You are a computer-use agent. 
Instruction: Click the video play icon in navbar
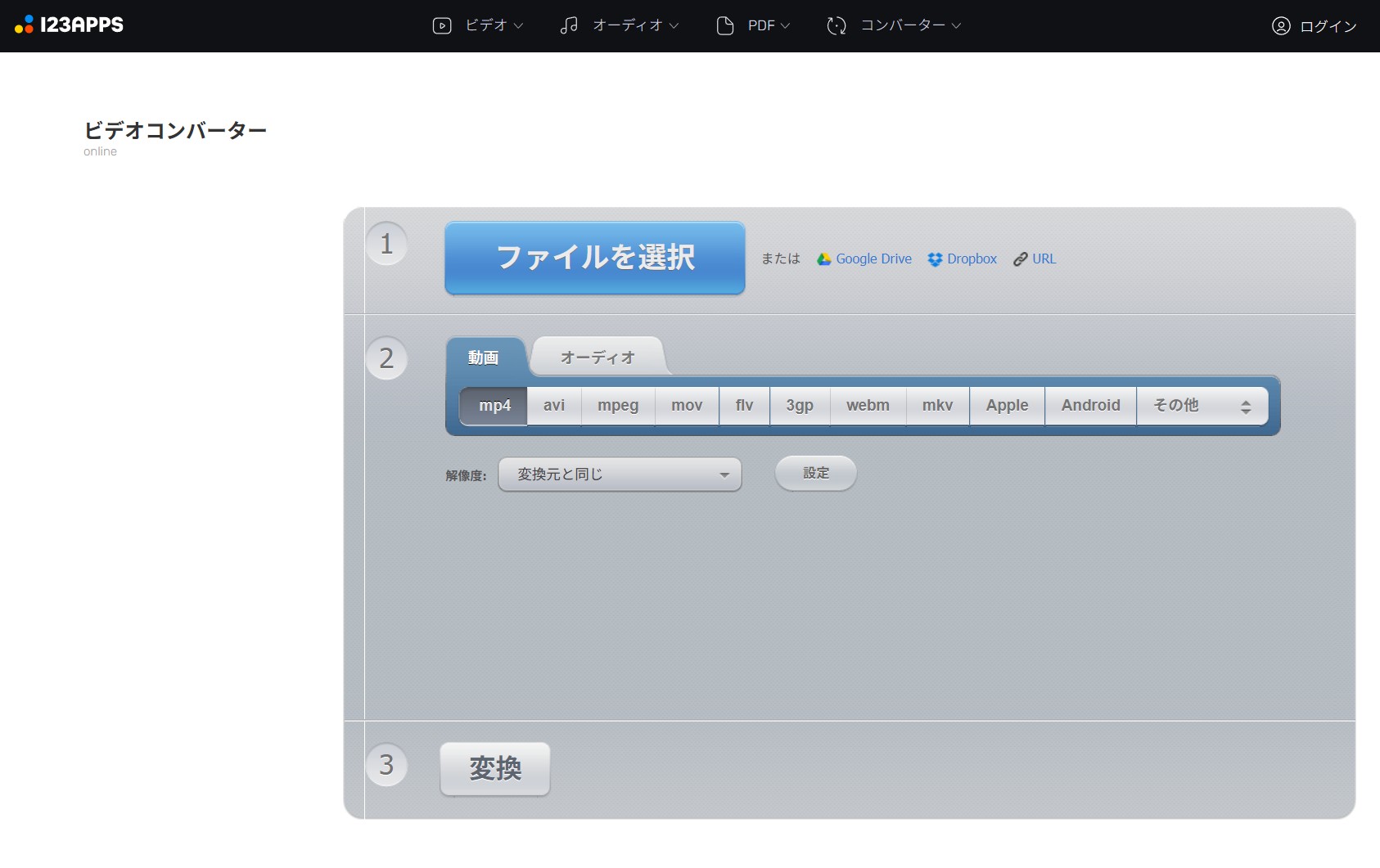tap(442, 26)
